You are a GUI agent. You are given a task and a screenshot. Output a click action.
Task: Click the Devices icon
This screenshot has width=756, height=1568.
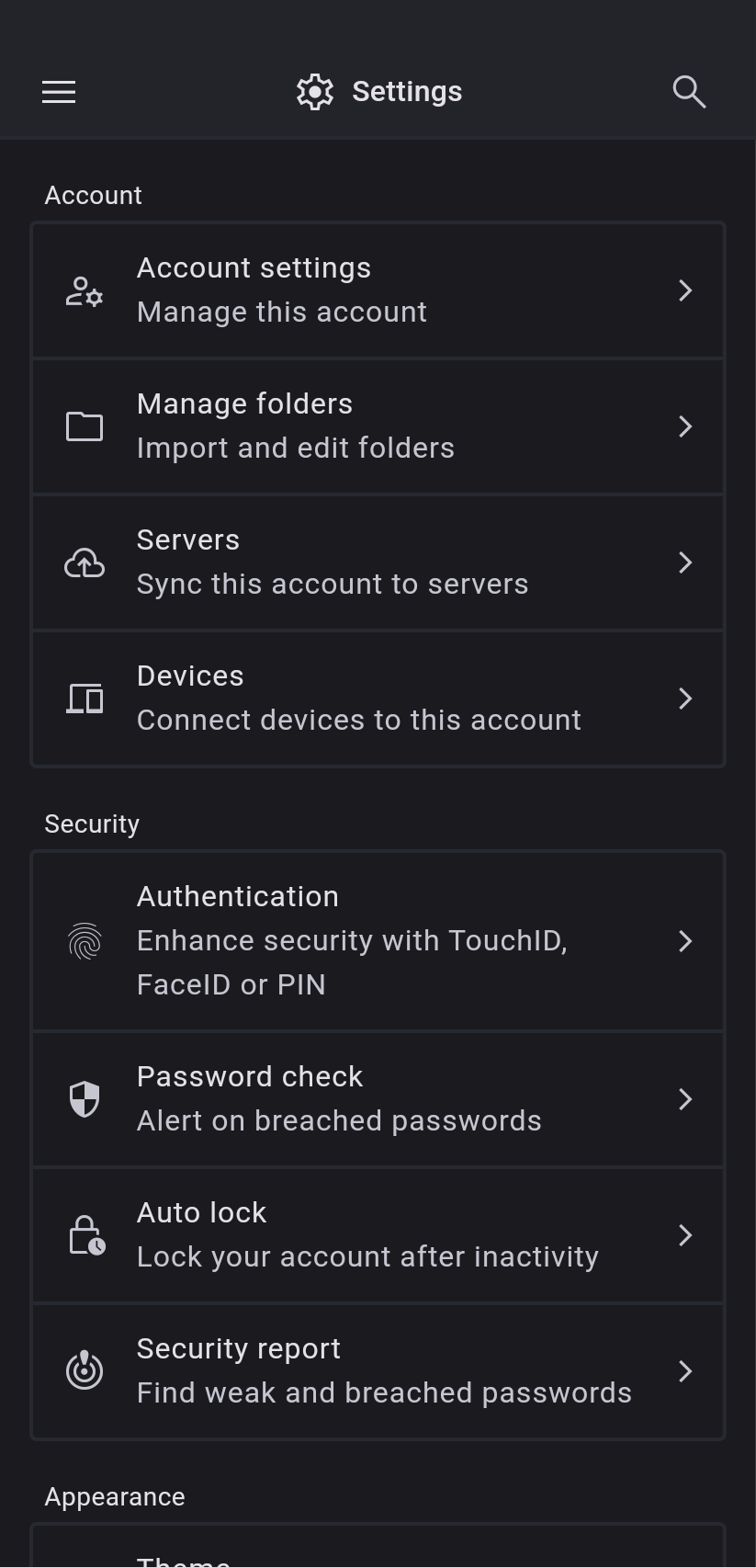tap(85, 699)
